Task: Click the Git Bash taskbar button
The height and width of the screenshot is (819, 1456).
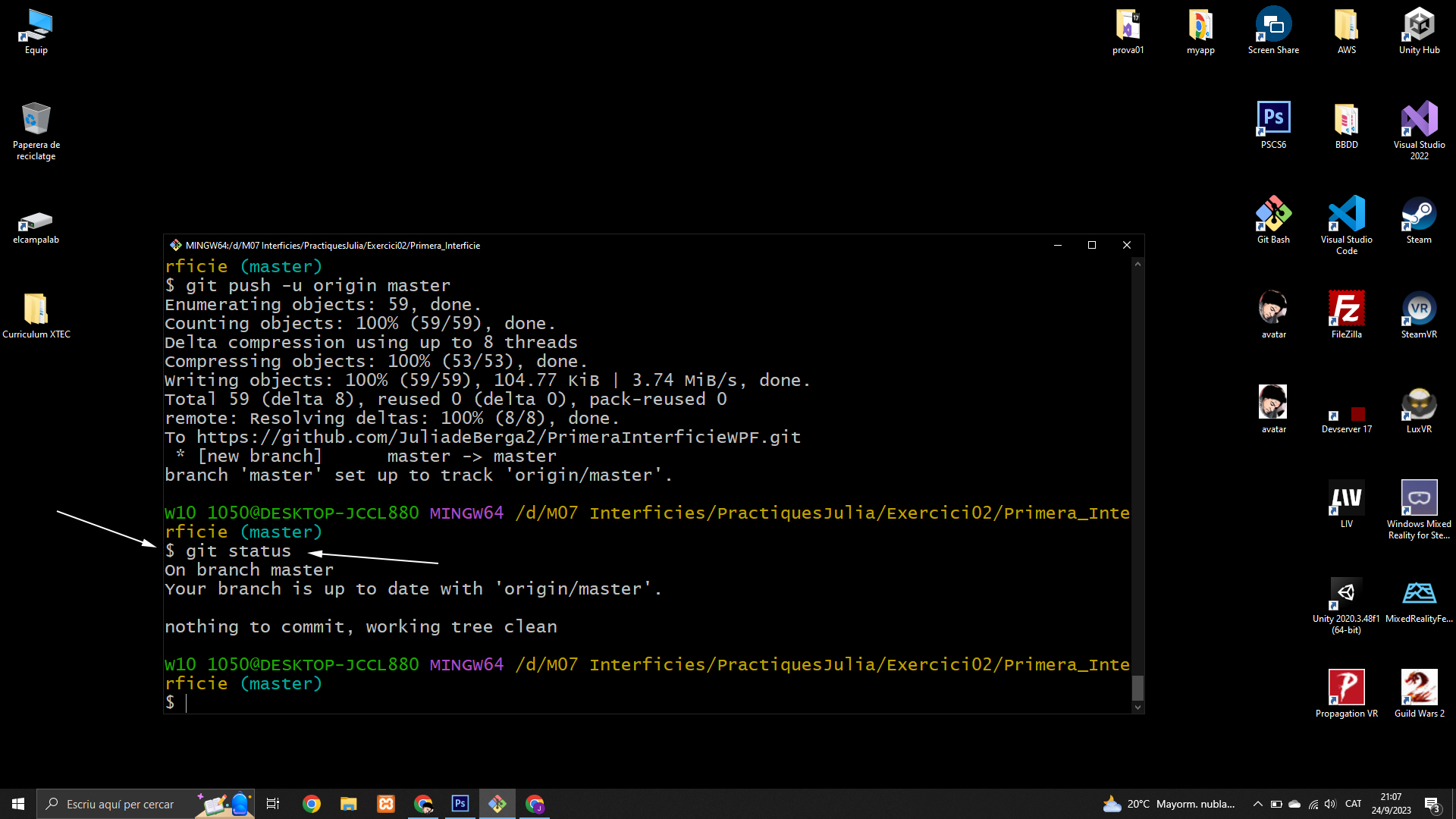Action: click(497, 804)
